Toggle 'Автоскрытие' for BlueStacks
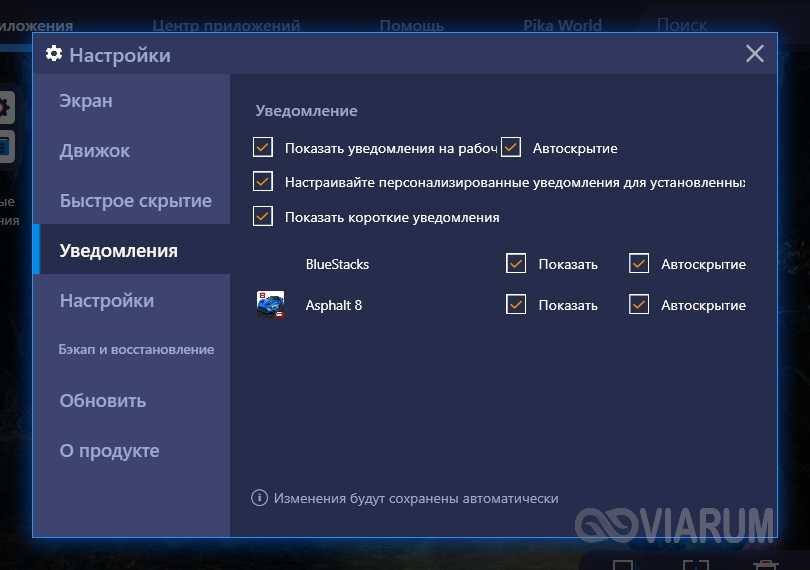Image resolution: width=810 pixels, height=570 pixels. [x=639, y=264]
